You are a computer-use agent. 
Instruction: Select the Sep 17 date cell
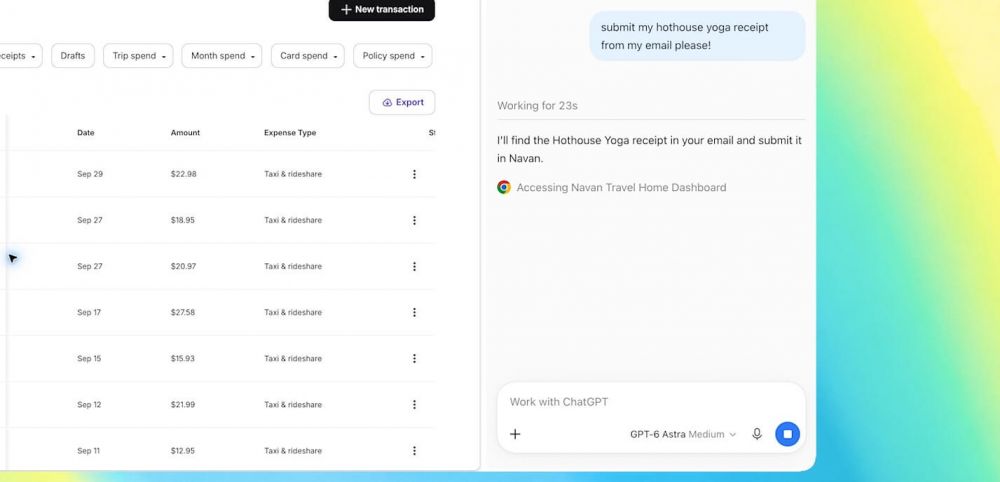(x=89, y=312)
